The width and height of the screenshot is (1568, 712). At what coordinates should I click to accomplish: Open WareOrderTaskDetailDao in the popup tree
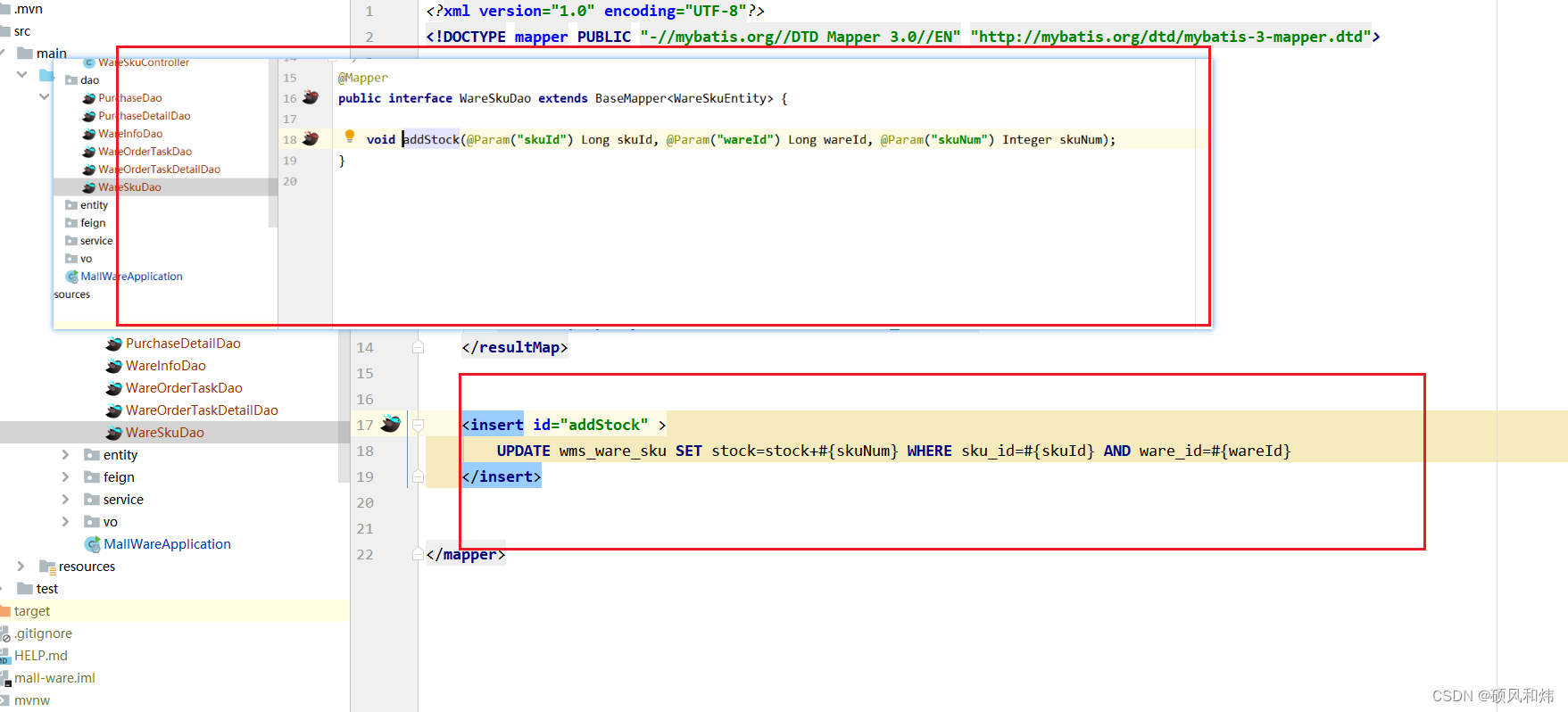click(160, 170)
